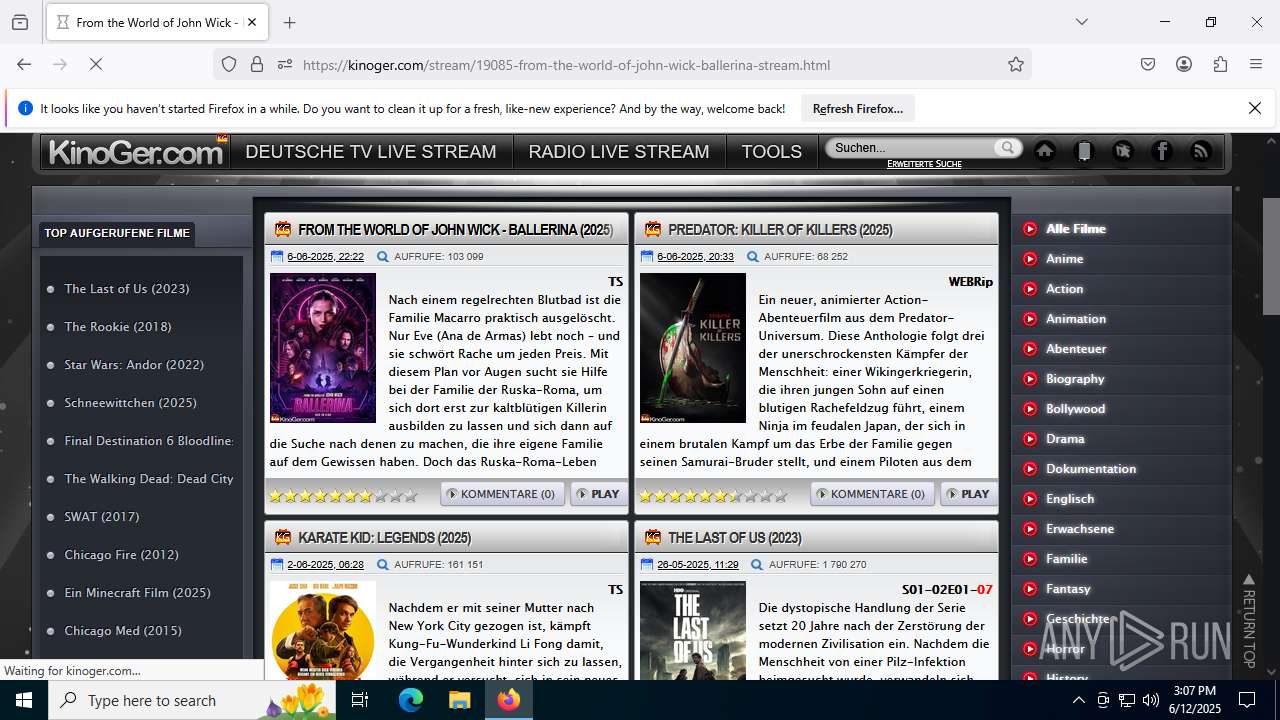Open the Facebook icon in header
The height and width of the screenshot is (720, 1280).
pos(1162,151)
